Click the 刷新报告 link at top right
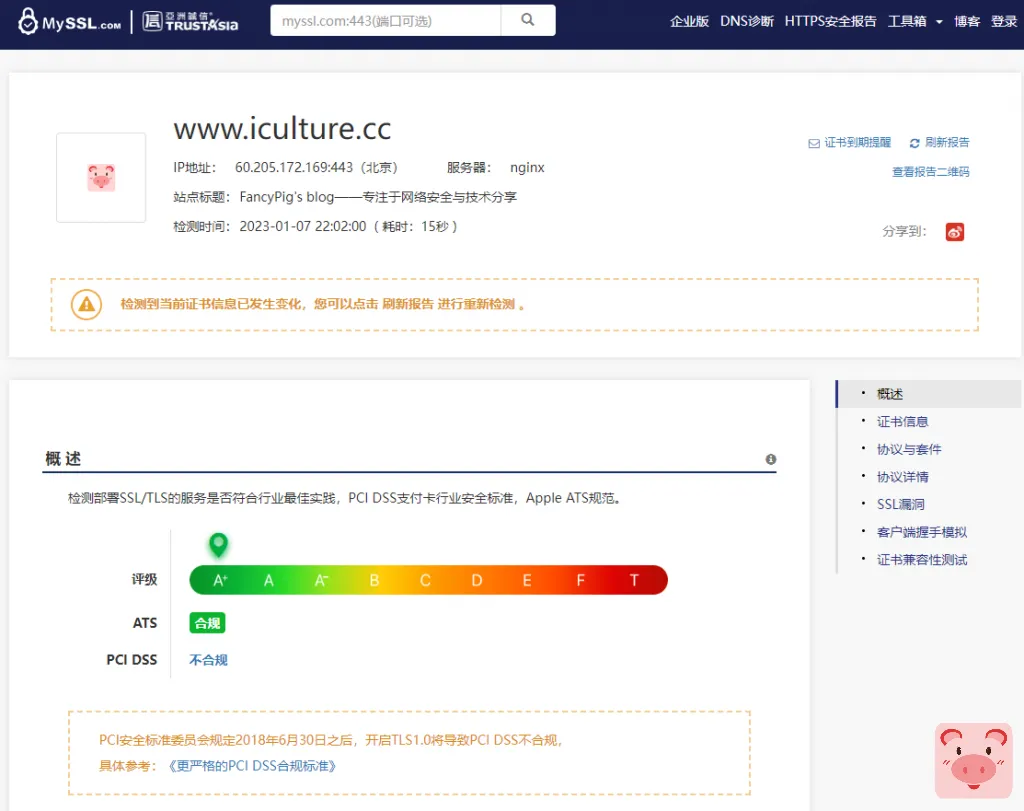The width and height of the screenshot is (1024, 811). click(947, 142)
